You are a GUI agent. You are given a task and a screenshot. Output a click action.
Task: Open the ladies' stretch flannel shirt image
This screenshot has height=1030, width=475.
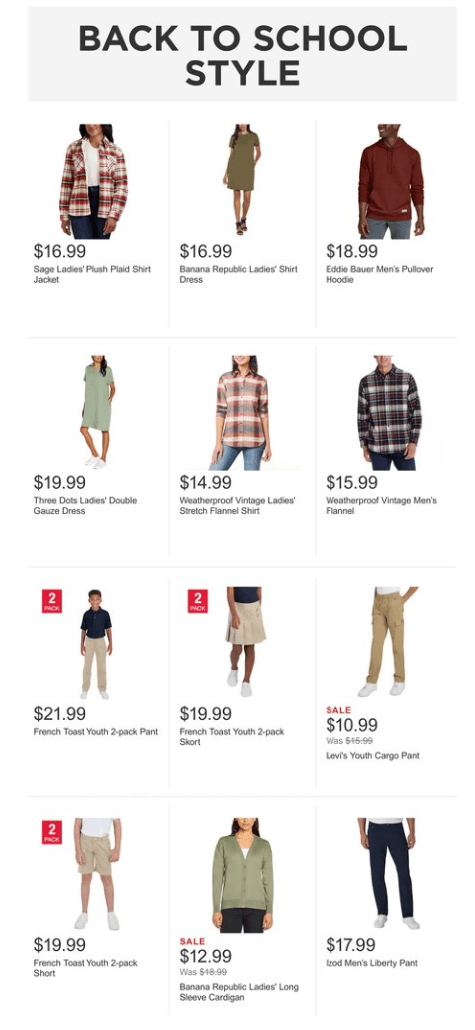[x=242, y=413]
